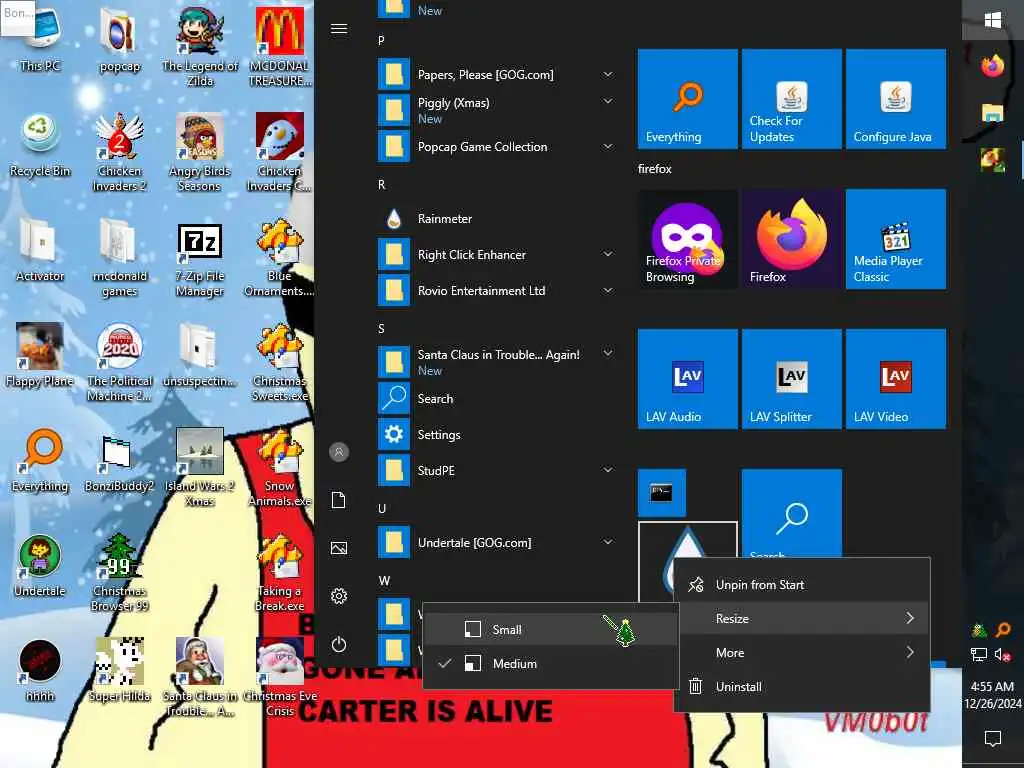Open the Everything tile in Start

[687, 99]
